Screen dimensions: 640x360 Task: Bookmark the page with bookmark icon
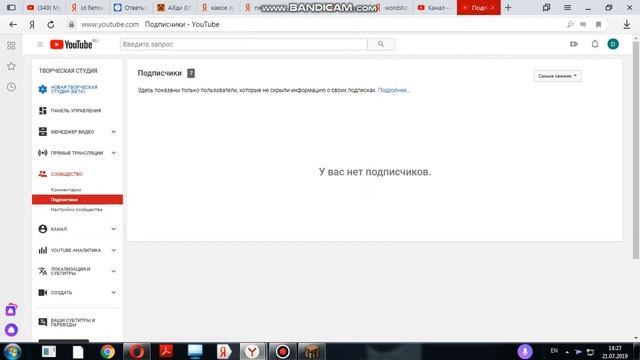pyautogui.click(x=598, y=24)
